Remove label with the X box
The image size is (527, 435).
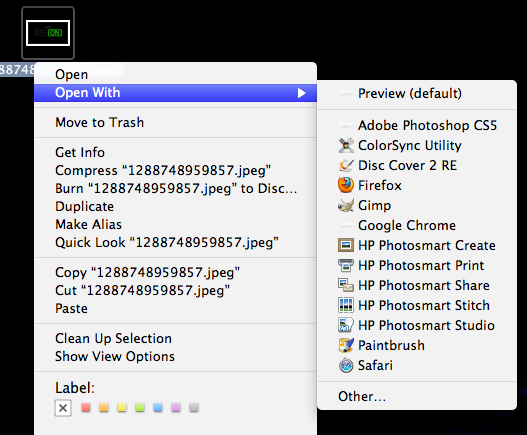pyautogui.click(x=63, y=408)
